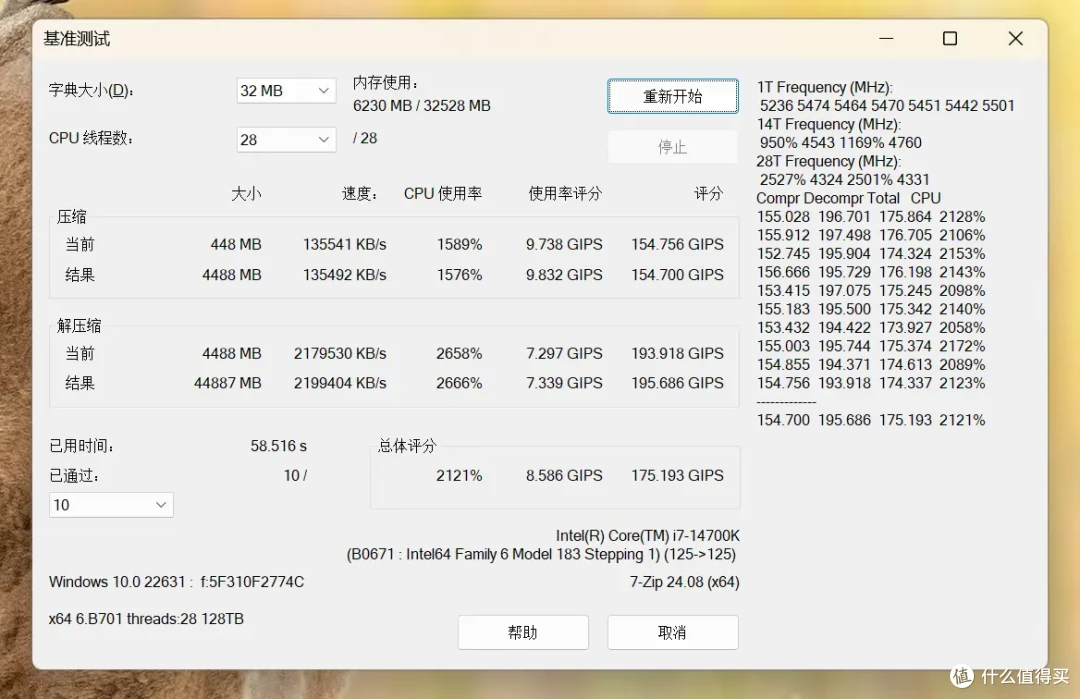Open the CPU 线程数 28 dropdown
The image size is (1080, 699).
(286, 140)
